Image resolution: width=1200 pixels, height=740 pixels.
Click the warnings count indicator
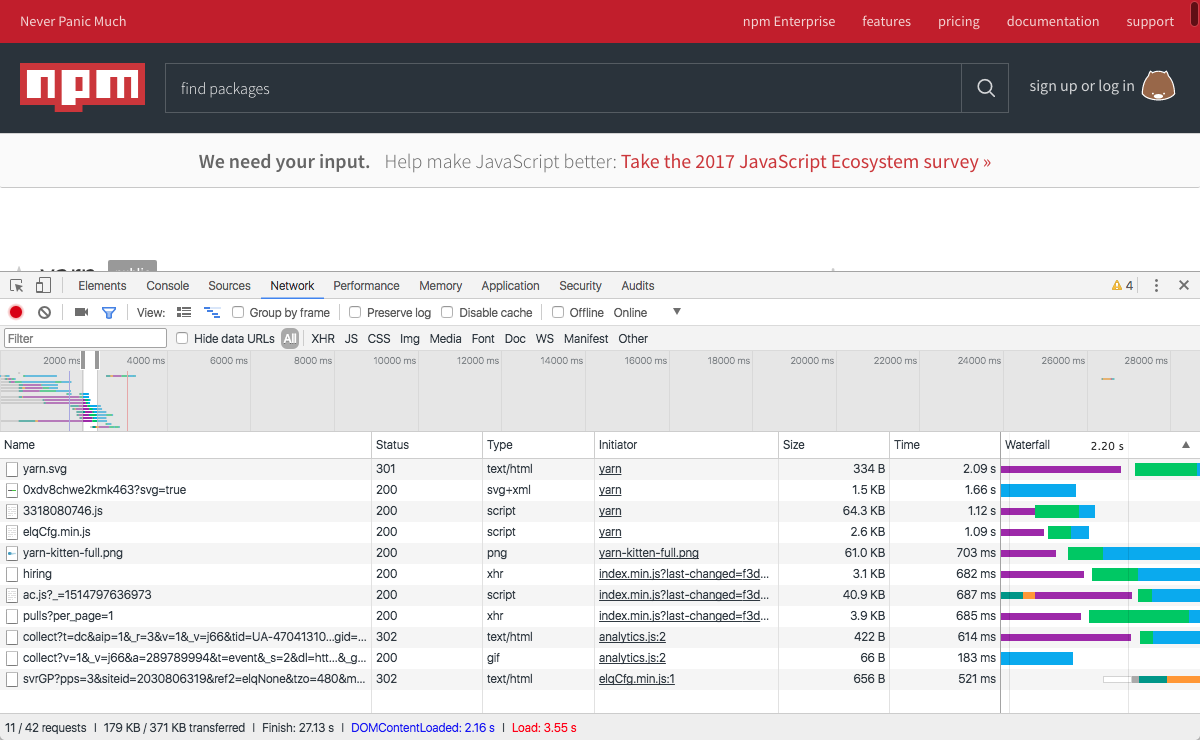click(1122, 286)
